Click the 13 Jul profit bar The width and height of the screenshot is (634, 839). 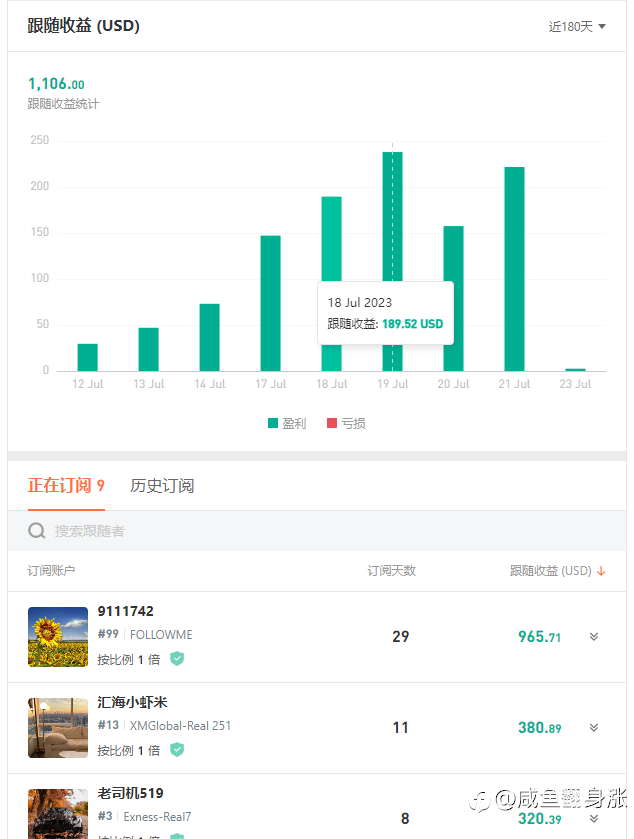(x=149, y=349)
